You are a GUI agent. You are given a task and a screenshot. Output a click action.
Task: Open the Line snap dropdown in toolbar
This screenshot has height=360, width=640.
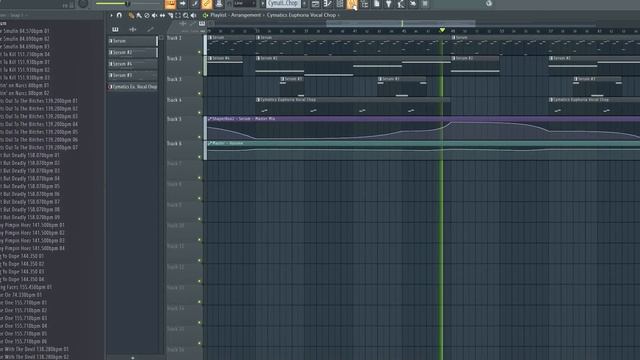coord(245,4)
